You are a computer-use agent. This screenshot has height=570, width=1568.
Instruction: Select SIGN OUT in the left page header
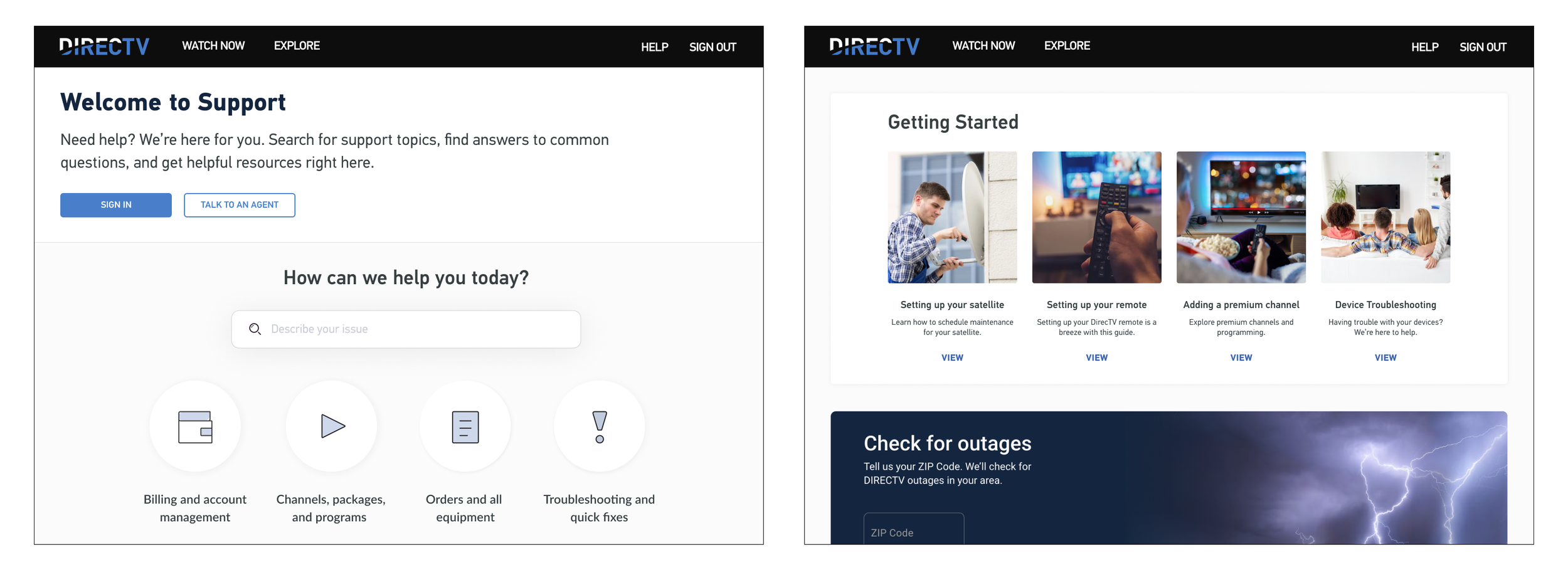point(712,47)
